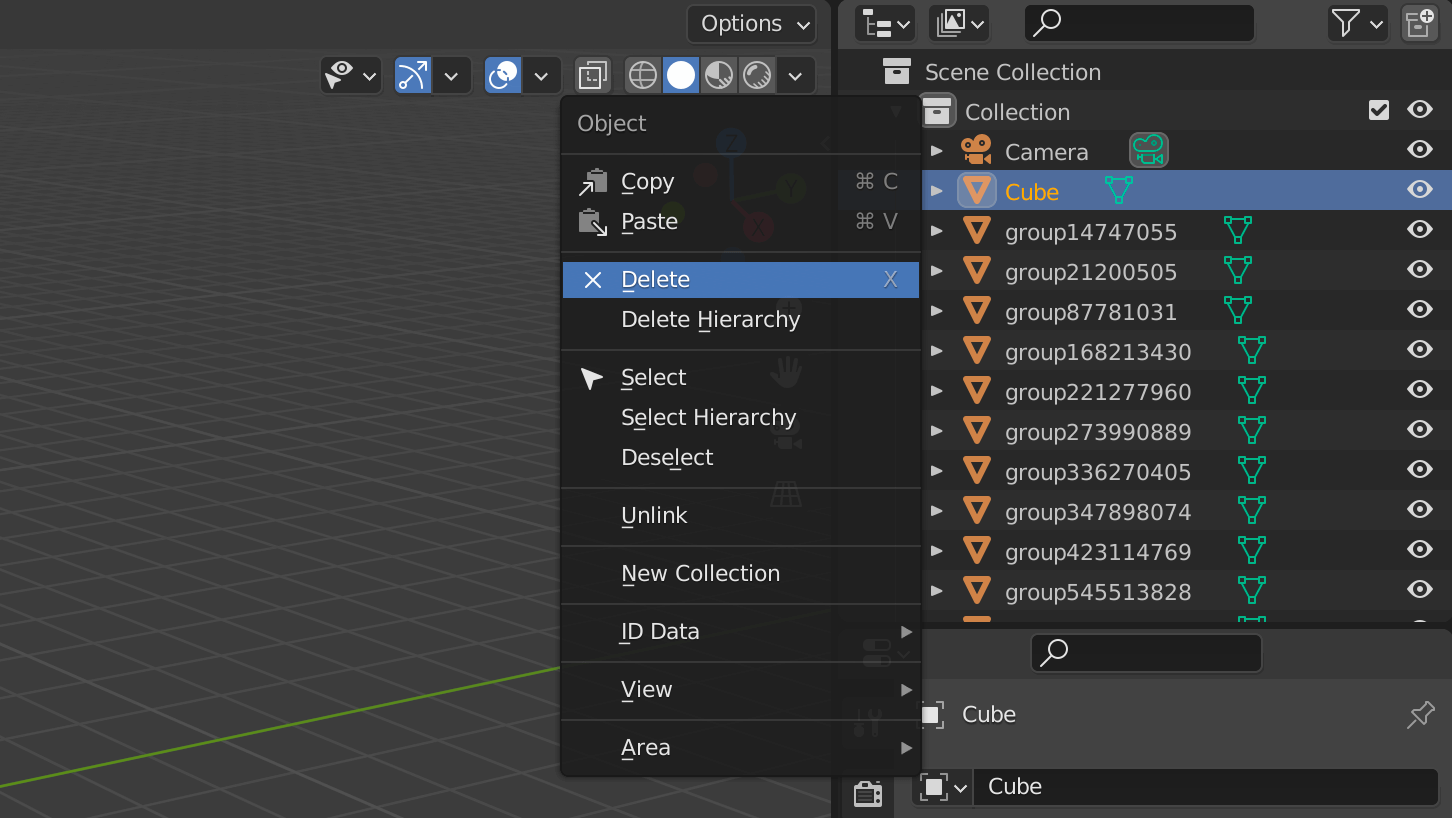This screenshot has width=1452, height=818.
Task: Expand the group21200505 tree item
Action: click(937, 271)
